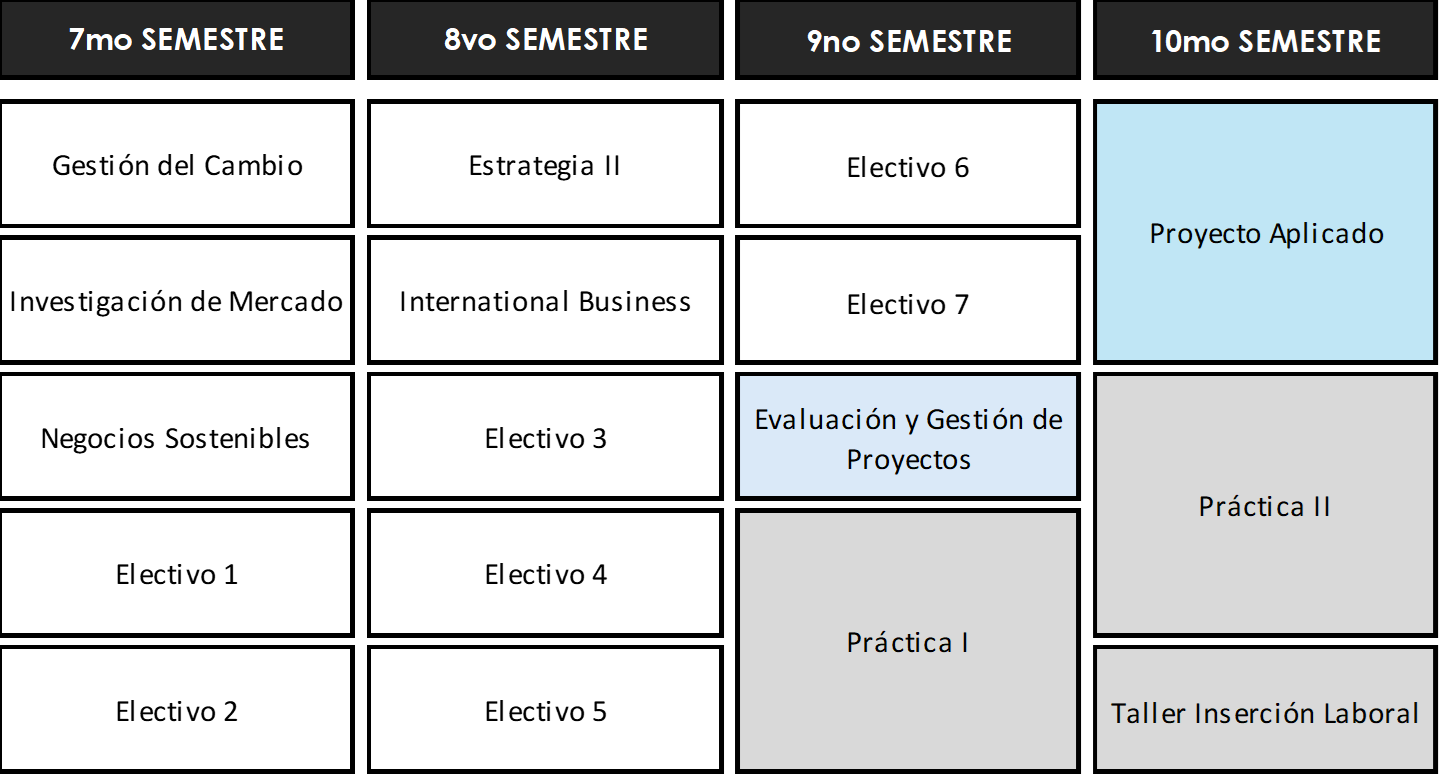Select the gray Práctica I block
The image size is (1439, 775).
pyautogui.click(x=908, y=642)
